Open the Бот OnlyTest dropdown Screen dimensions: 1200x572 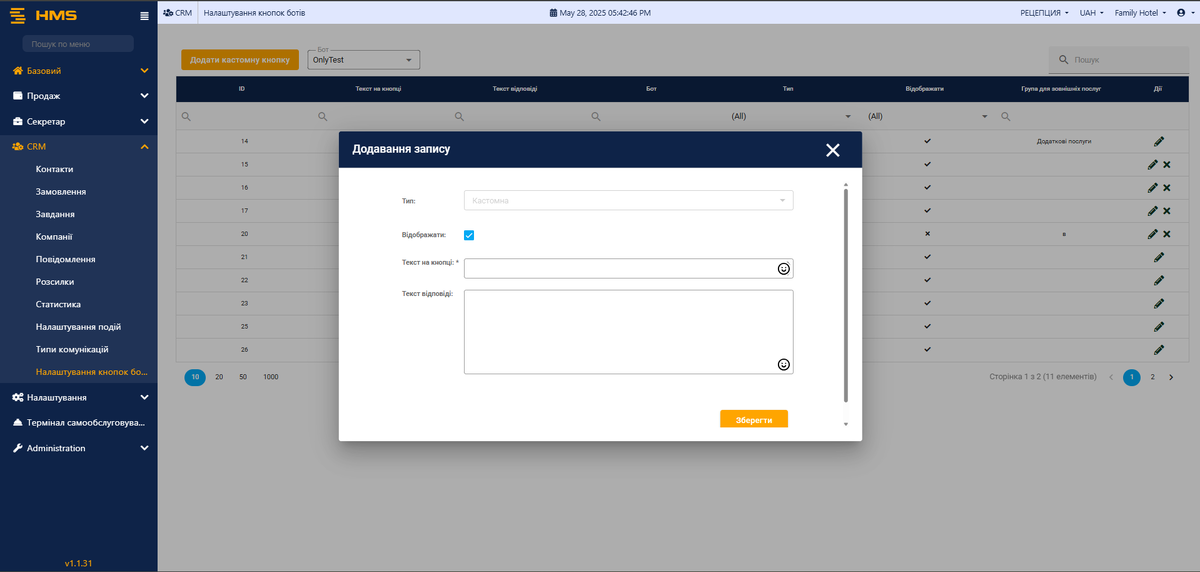tap(364, 60)
